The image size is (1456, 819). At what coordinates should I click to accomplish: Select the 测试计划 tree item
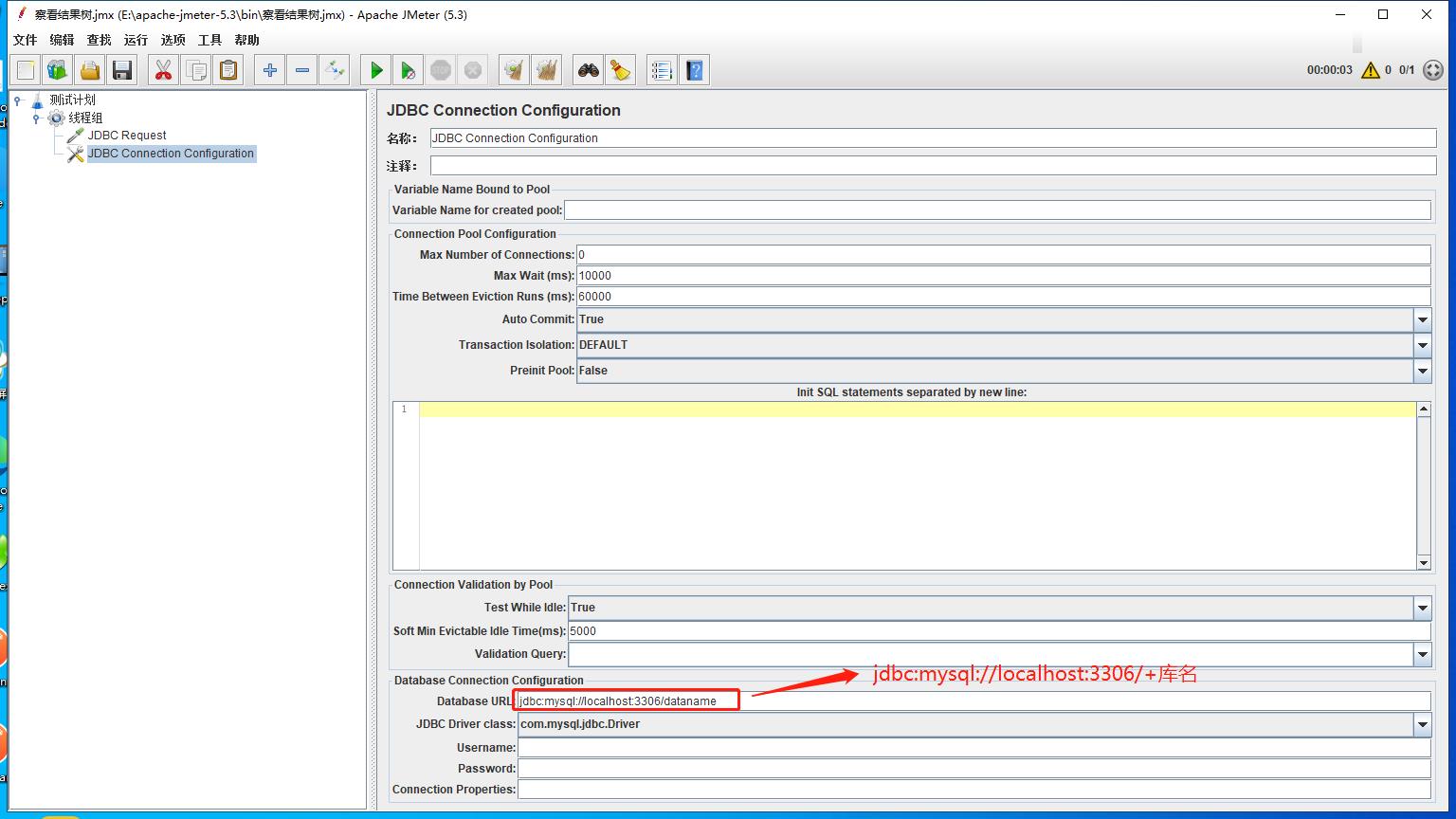click(x=72, y=100)
